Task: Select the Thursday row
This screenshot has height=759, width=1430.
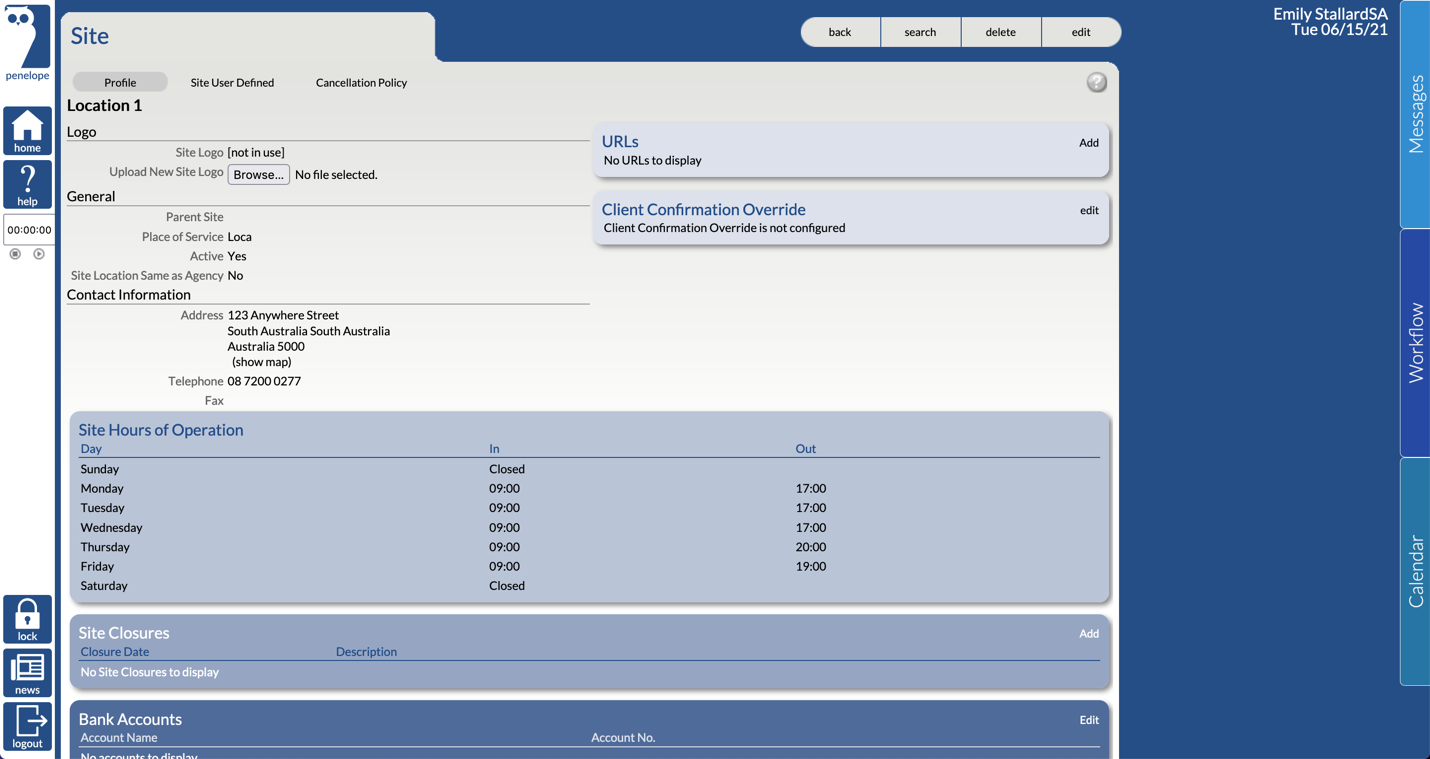Action: click(x=589, y=547)
